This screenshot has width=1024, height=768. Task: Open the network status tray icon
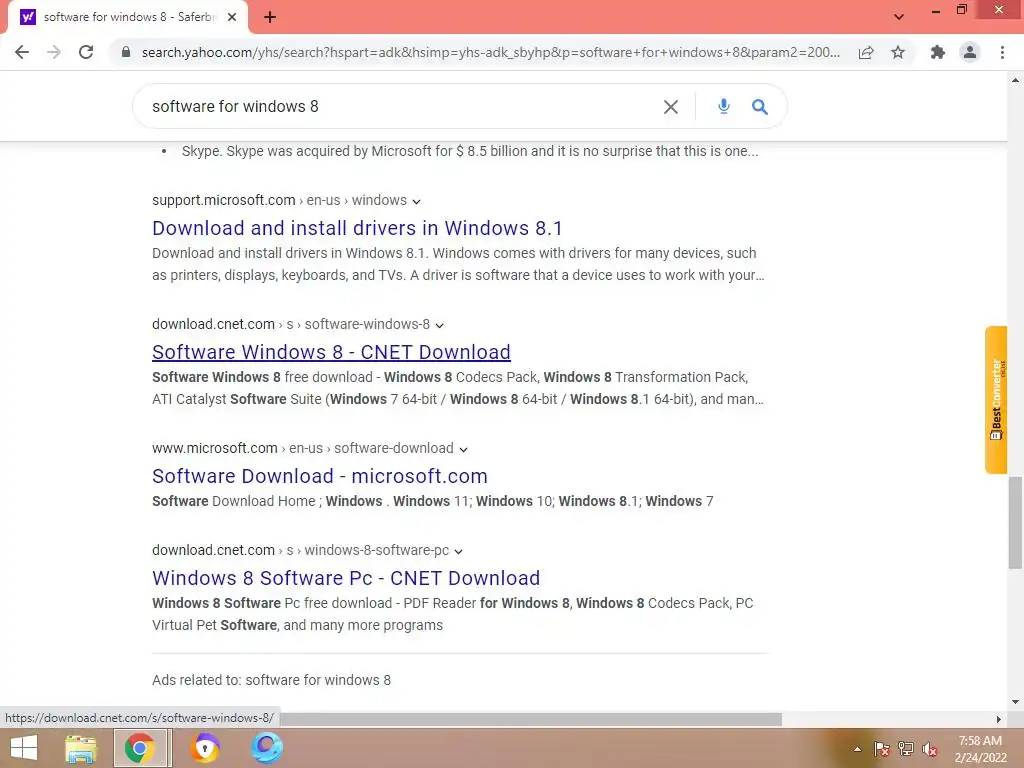click(906, 749)
